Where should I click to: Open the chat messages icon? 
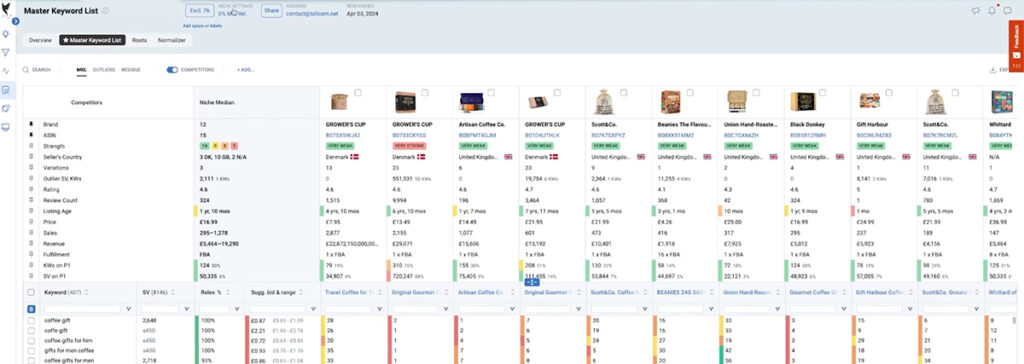pyautogui.click(x=1008, y=10)
